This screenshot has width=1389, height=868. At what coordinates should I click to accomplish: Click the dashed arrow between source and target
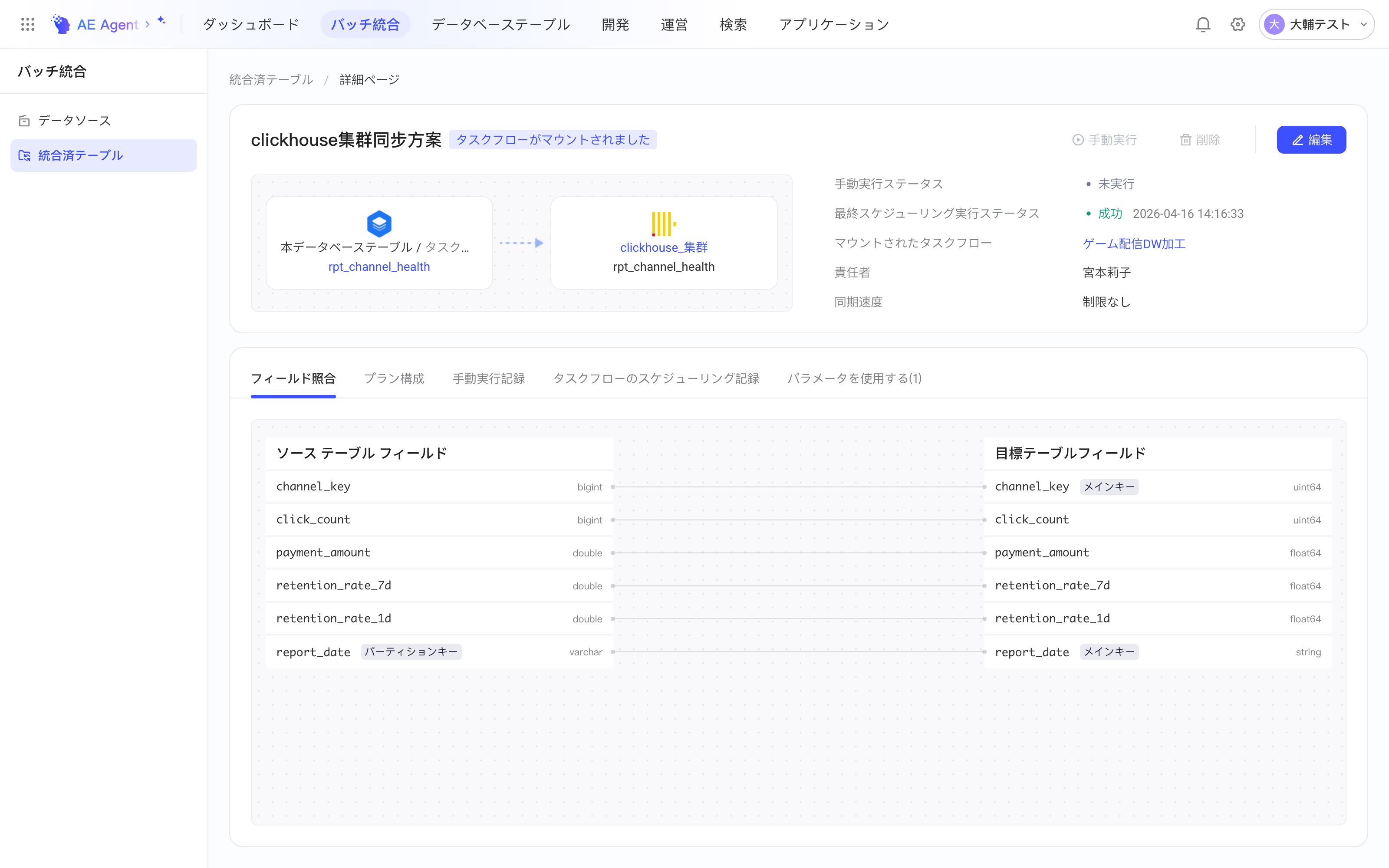coord(521,243)
